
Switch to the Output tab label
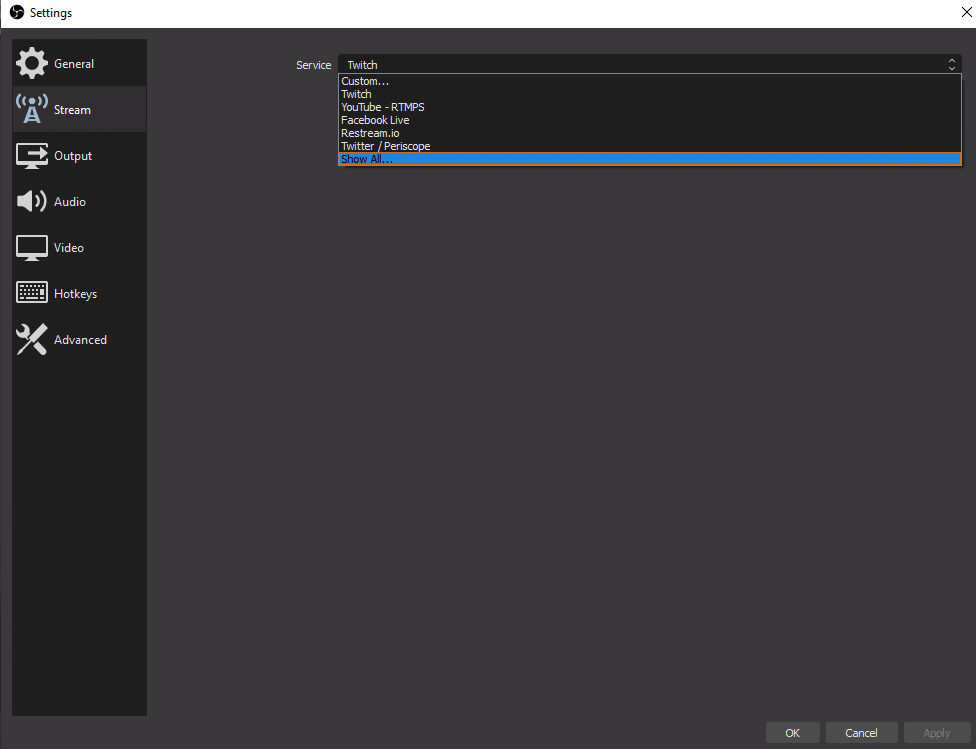73,156
